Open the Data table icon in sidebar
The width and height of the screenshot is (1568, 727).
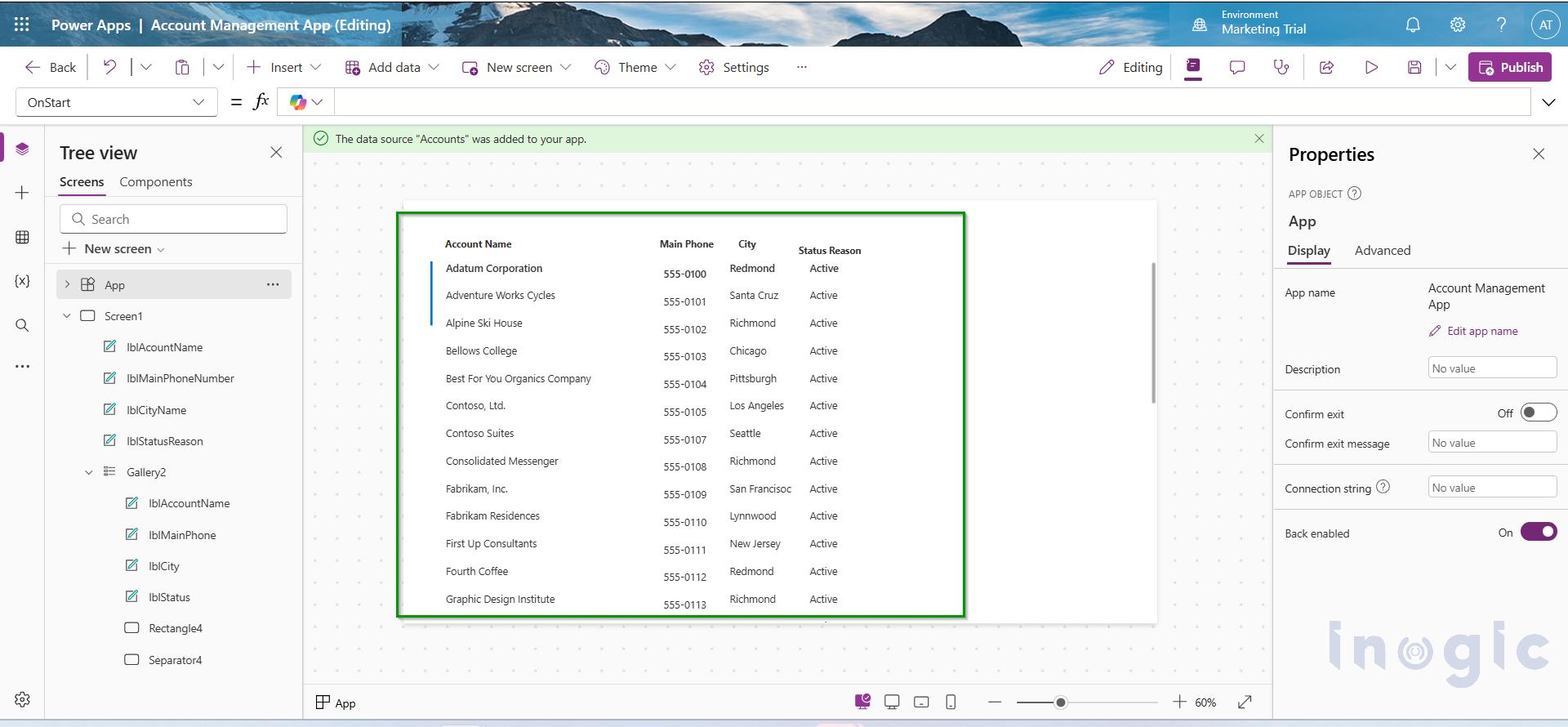point(22,237)
